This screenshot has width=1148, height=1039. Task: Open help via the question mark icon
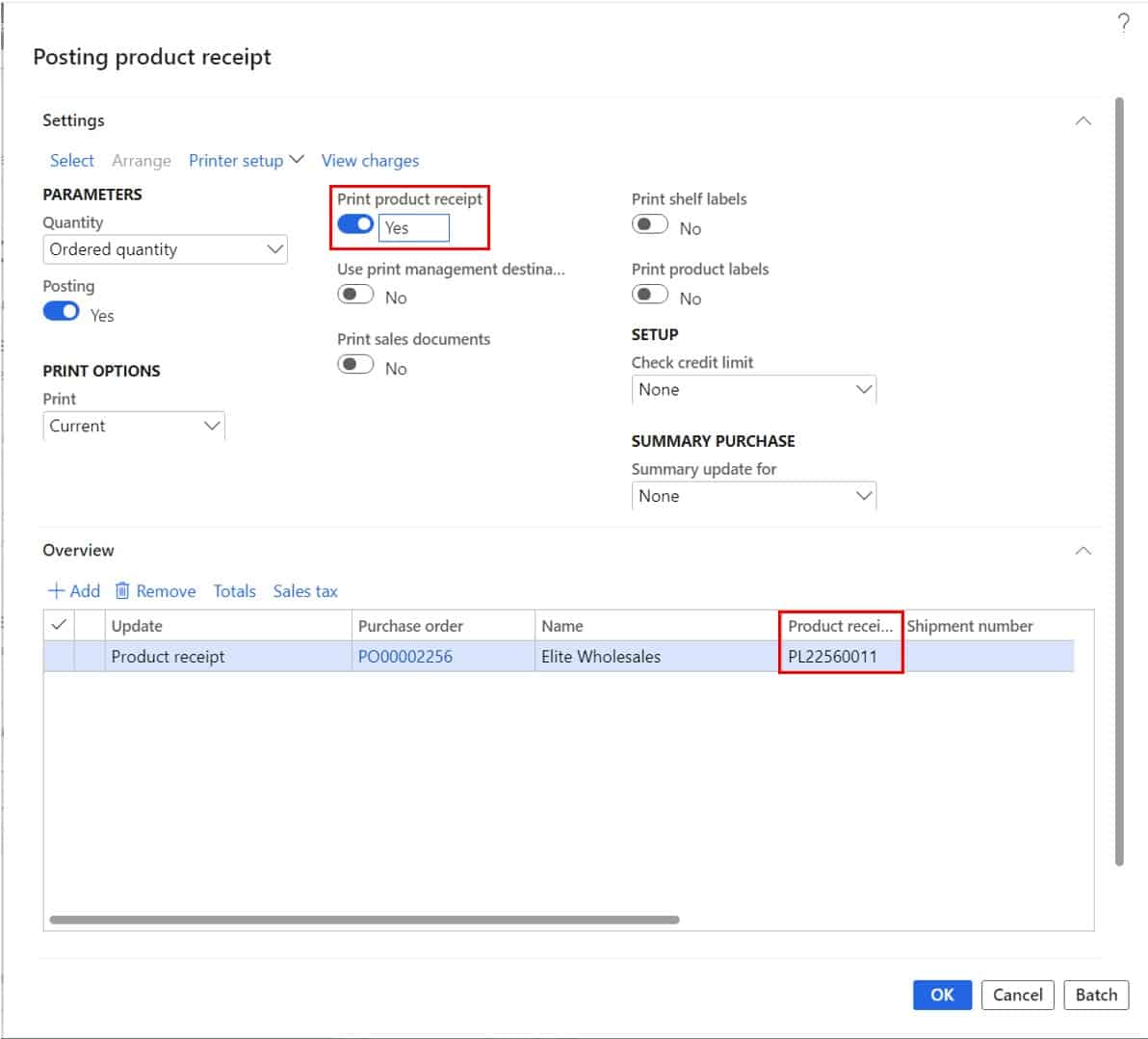point(1123,21)
